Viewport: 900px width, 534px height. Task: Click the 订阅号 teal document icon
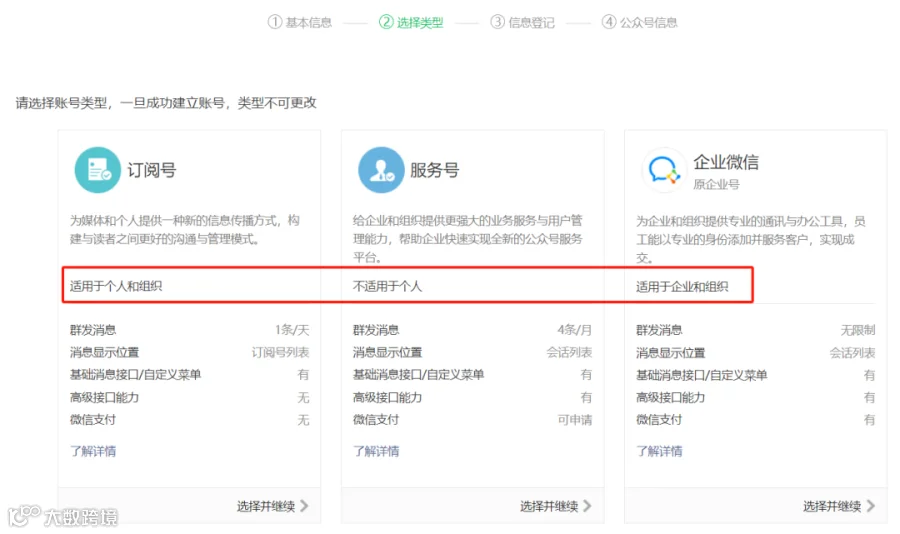98,170
